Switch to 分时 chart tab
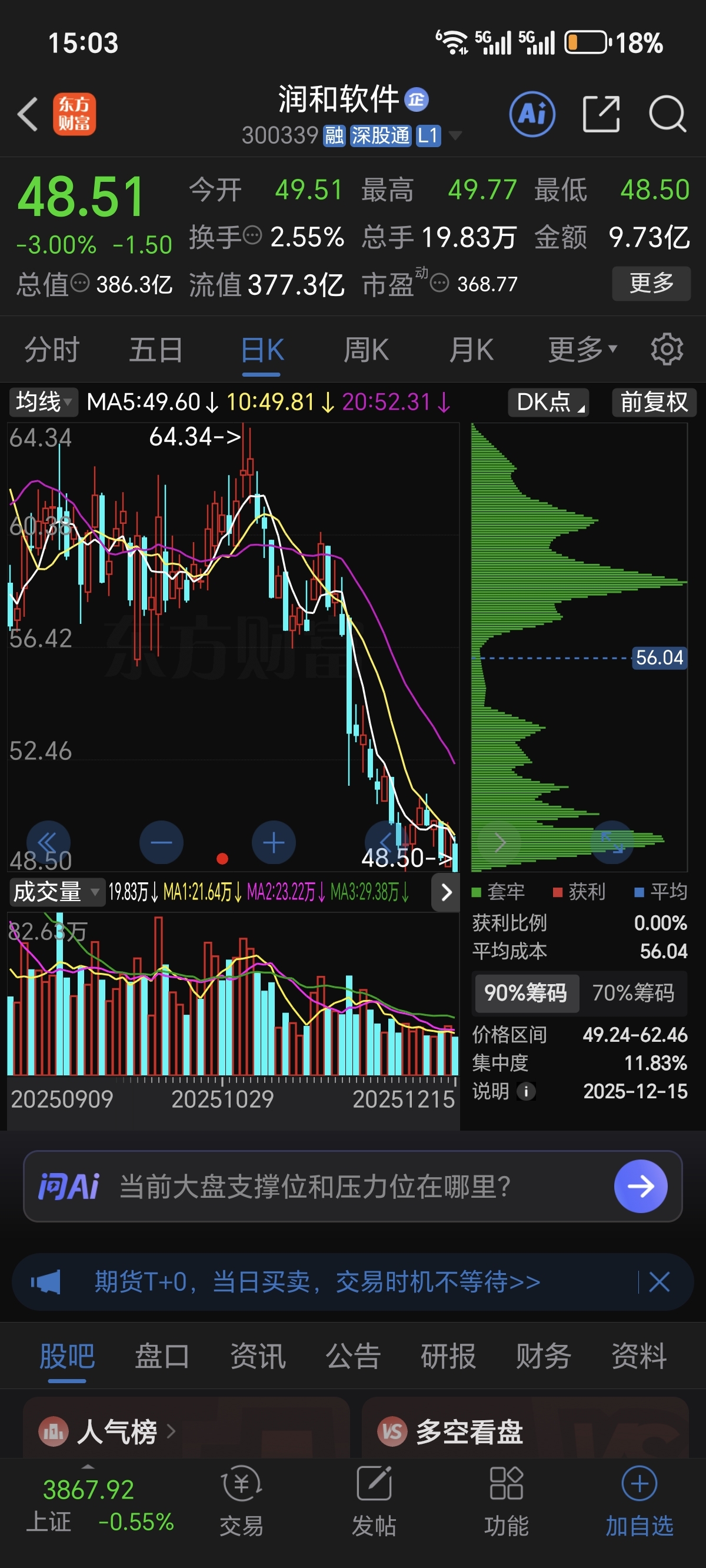The width and height of the screenshot is (706, 1568). tap(52, 350)
